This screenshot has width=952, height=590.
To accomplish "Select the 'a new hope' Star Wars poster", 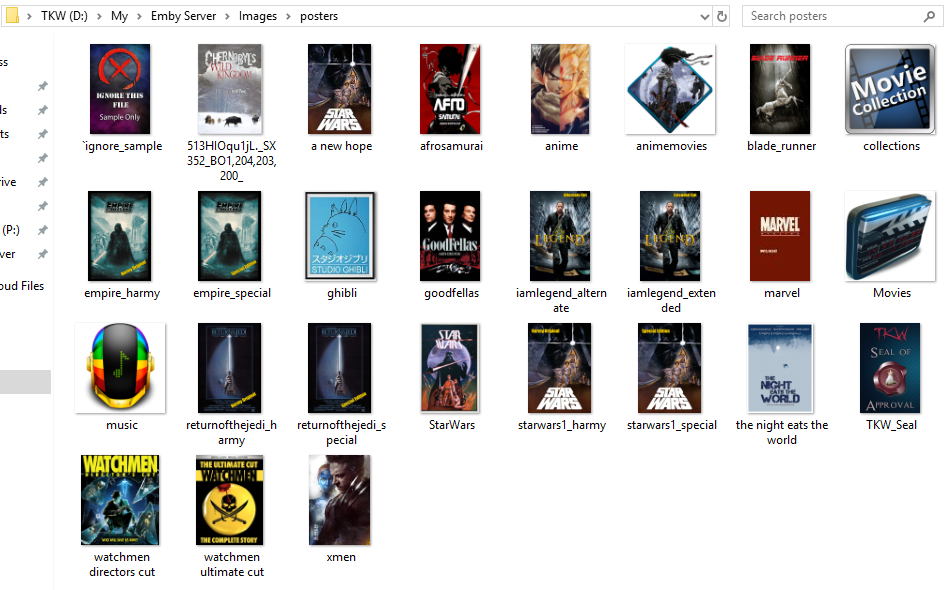I will coord(340,89).
